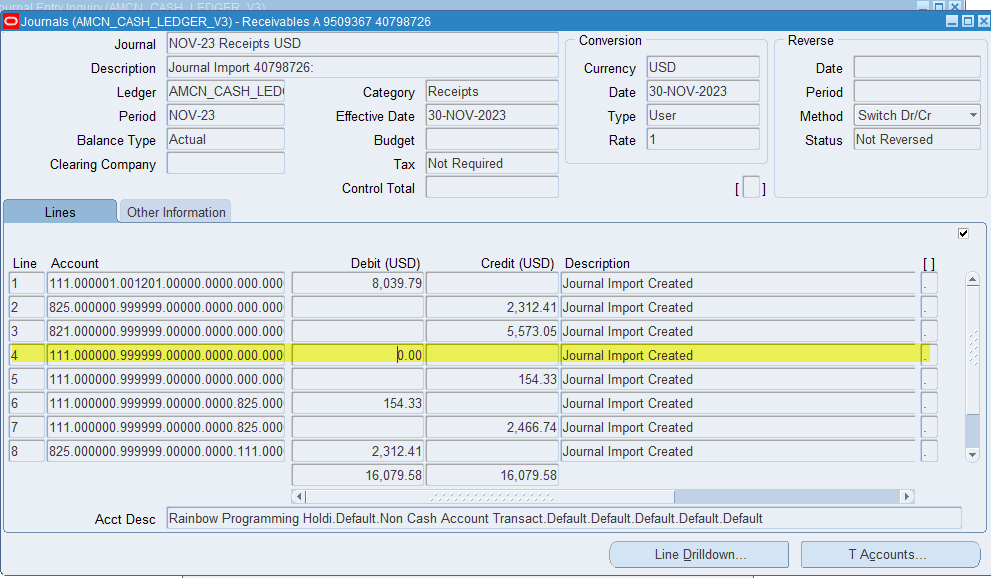Click the Line Drilldown button

(698, 554)
